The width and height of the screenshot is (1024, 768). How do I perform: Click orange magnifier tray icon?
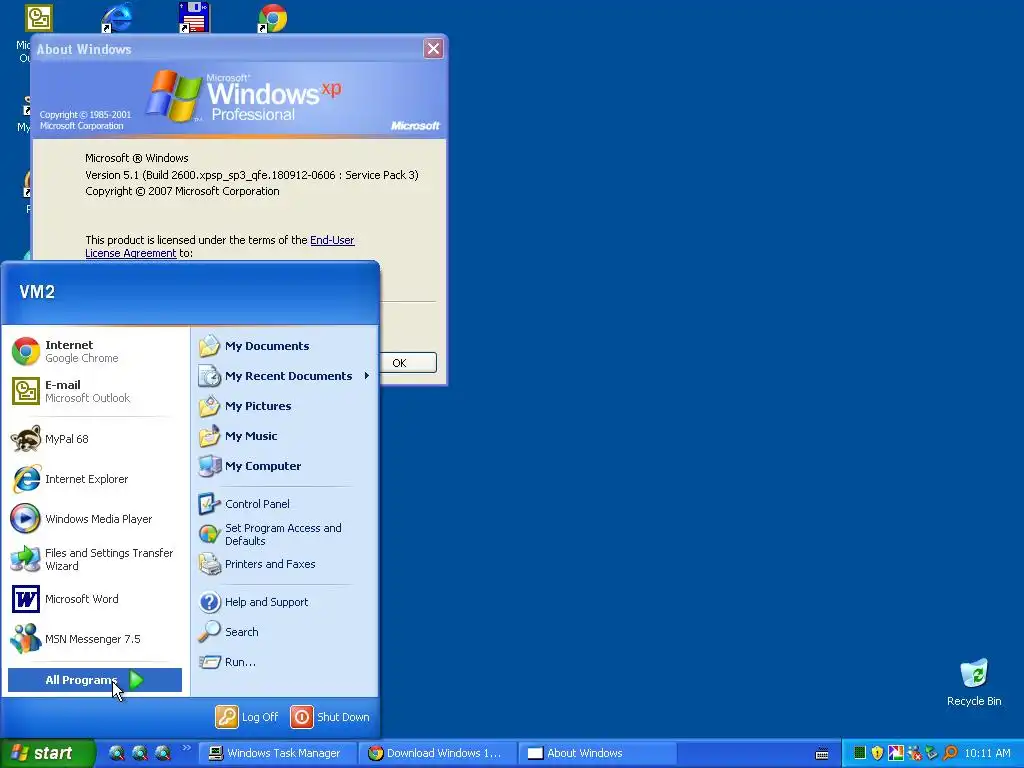pos(950,753)
